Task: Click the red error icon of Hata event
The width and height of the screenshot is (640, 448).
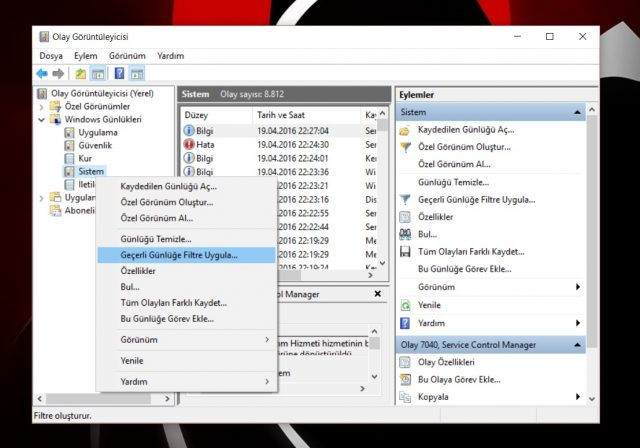Action: [189, 144]
